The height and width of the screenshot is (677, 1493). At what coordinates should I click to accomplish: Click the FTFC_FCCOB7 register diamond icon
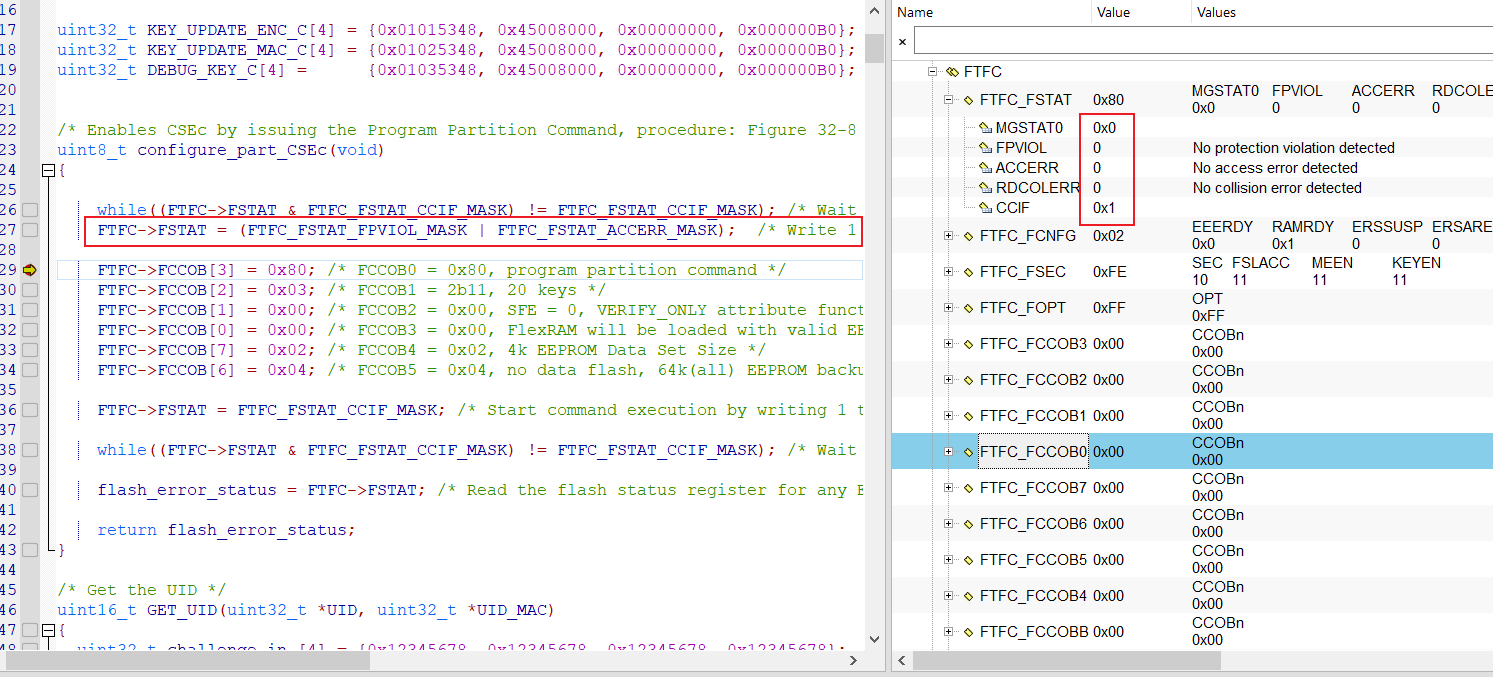(x=968, y=488)
